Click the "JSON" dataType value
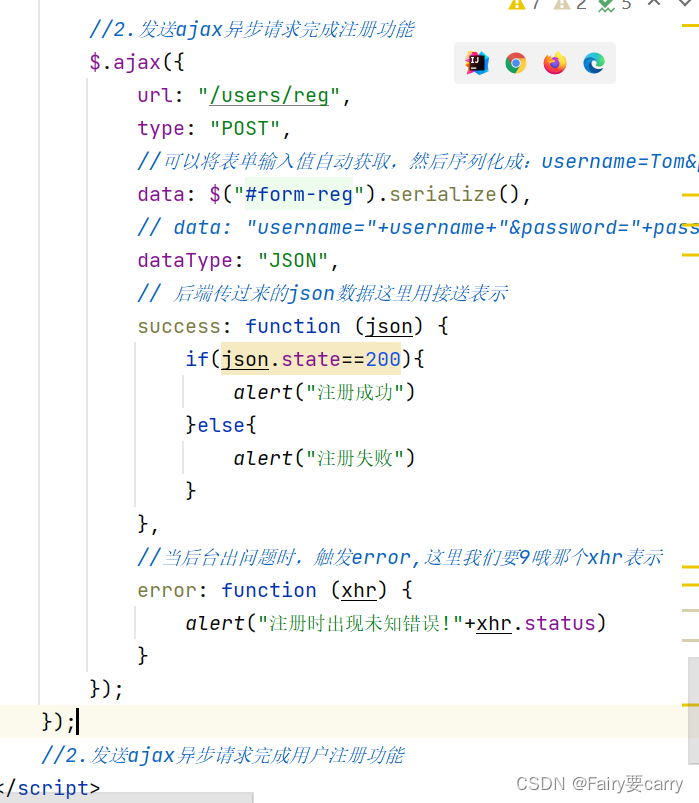This screenshot has height=803, width=699. click(293, 261)
